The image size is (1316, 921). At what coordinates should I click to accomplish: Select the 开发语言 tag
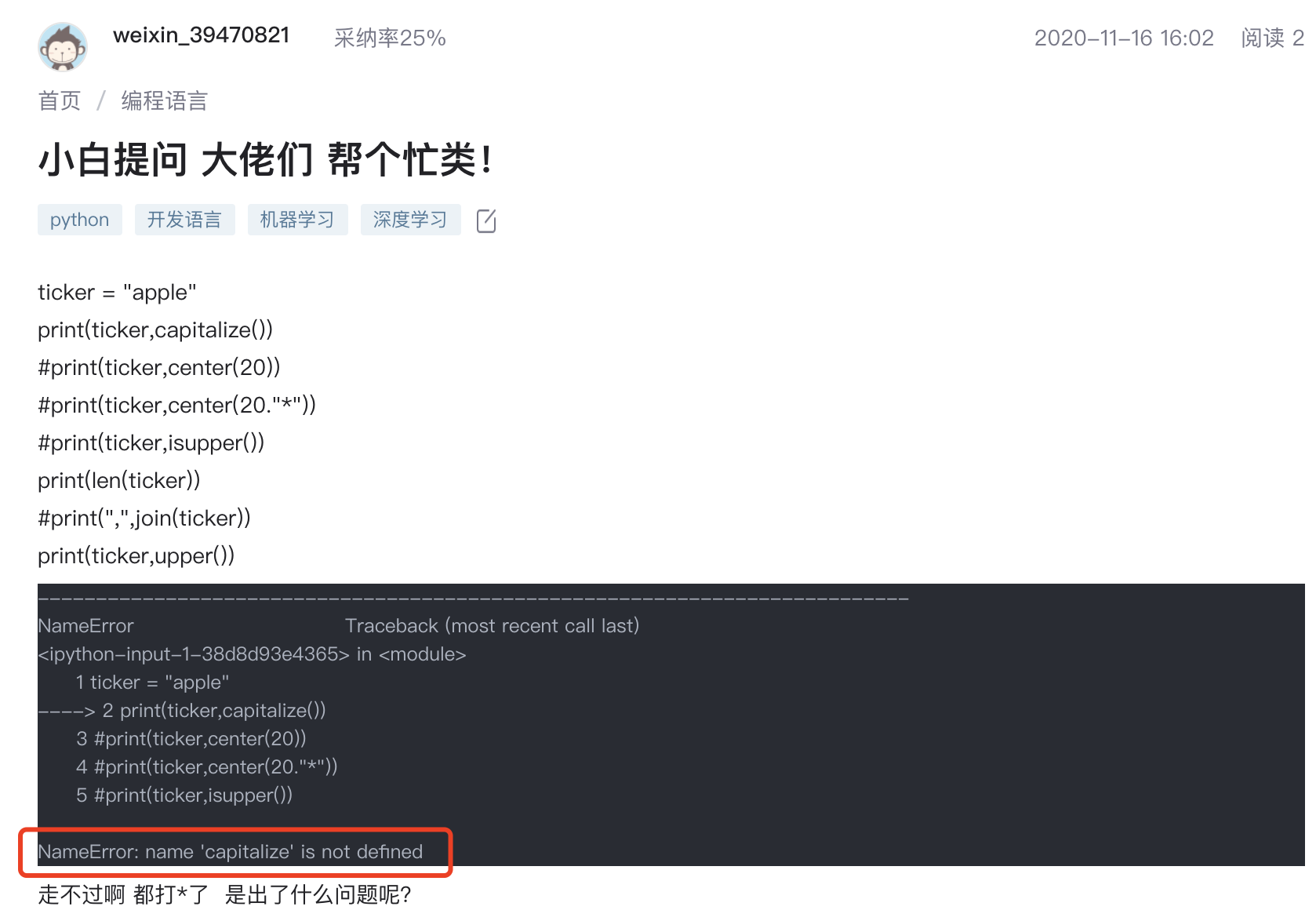185,220
